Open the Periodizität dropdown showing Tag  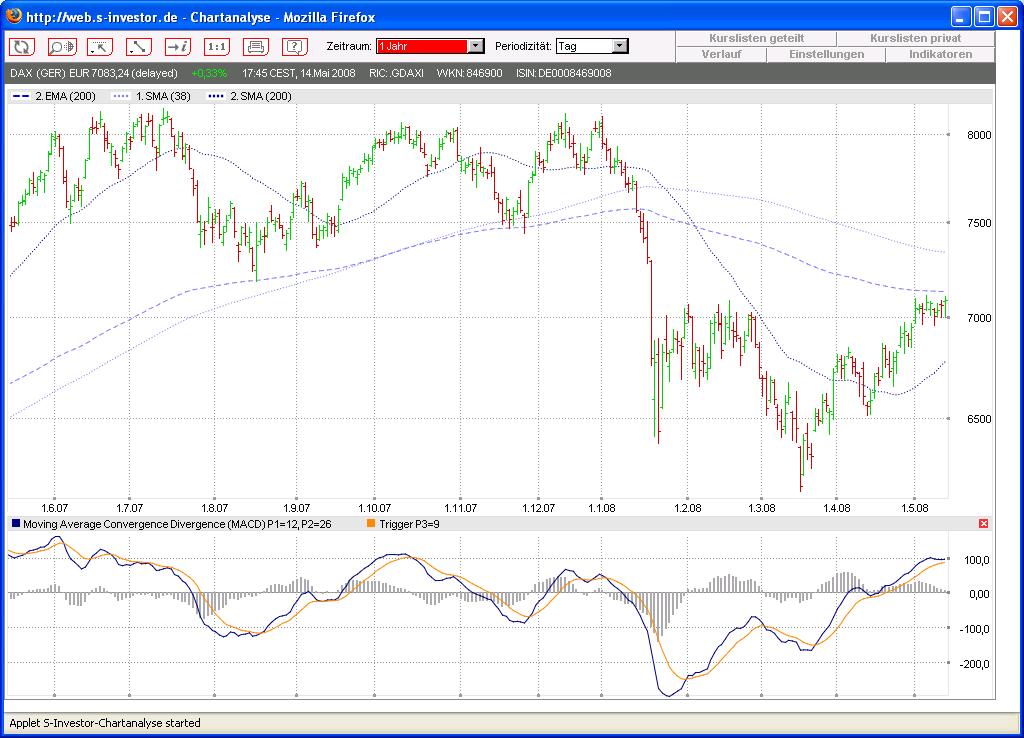click(592, 46)
